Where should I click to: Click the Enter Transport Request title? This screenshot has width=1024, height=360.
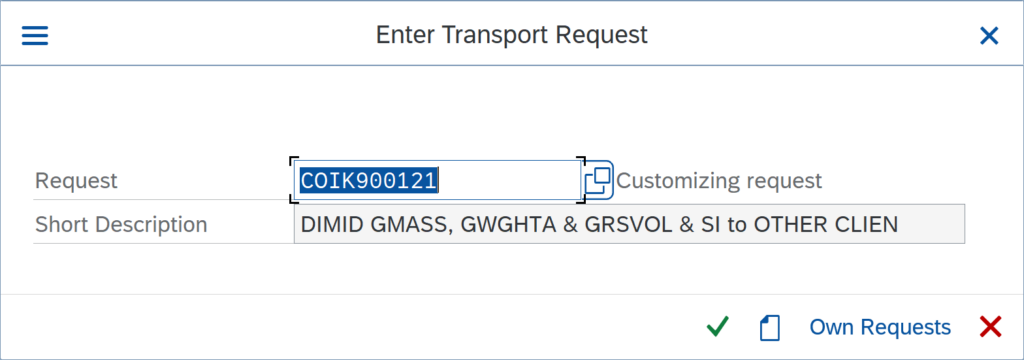coord(511,35)
